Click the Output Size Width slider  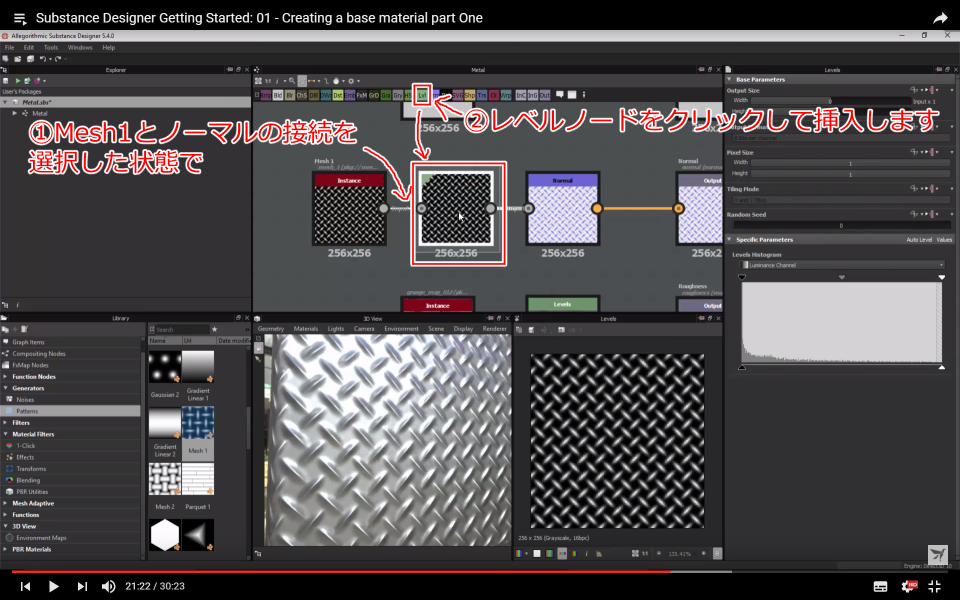[831, 100]
